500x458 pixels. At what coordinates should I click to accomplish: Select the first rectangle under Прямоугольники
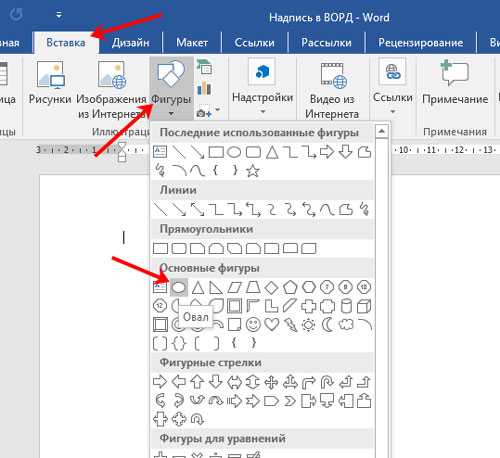pos(160,248)
